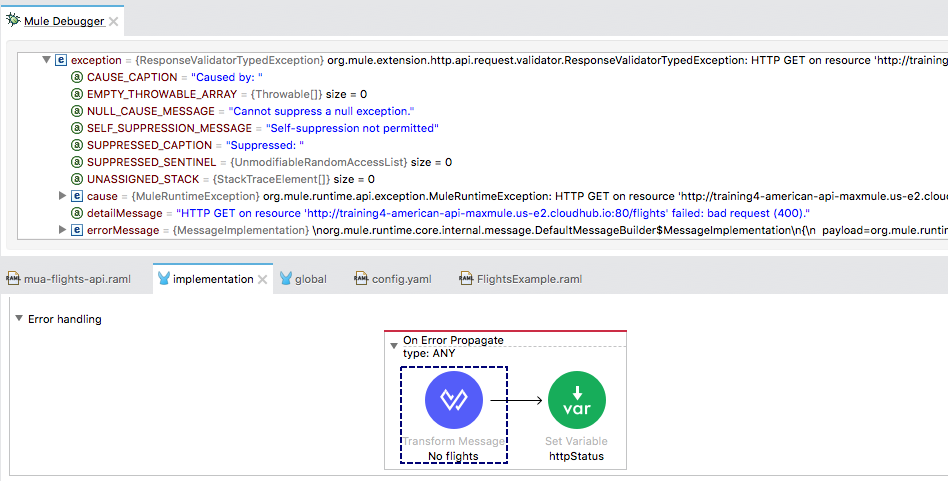
Task: Click the No flights label
Action: pos(453,456)
